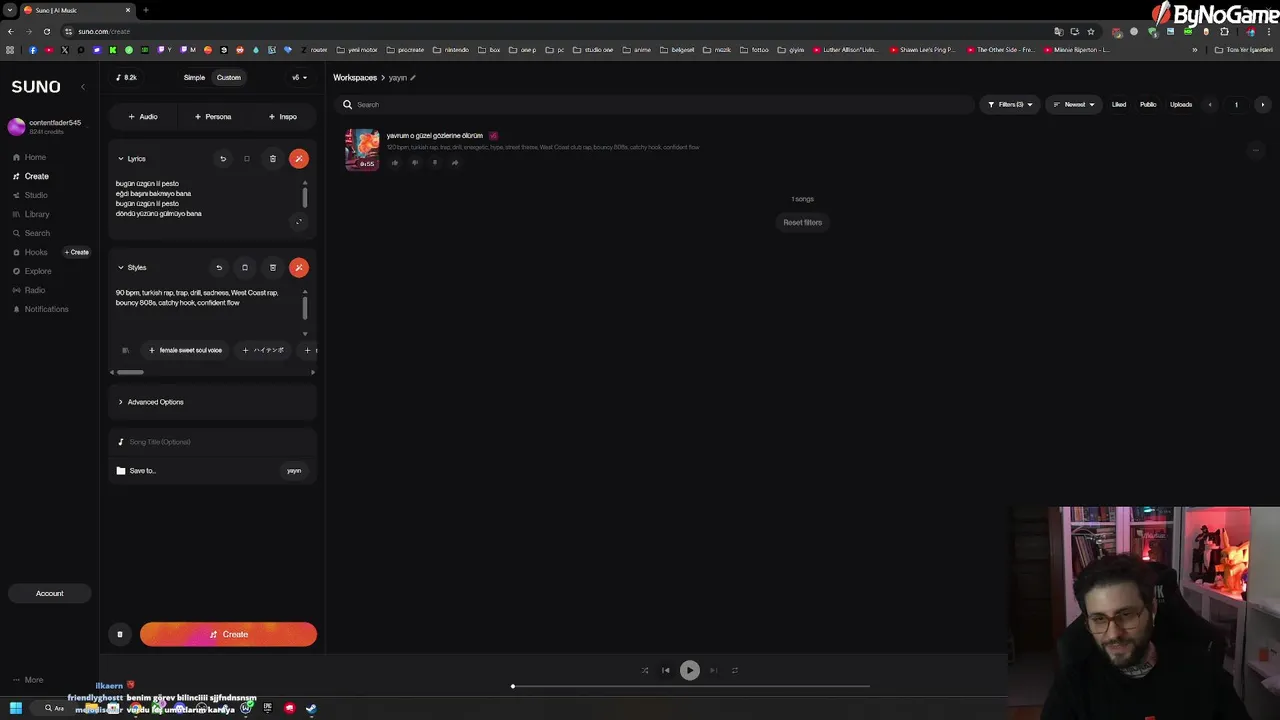Bookmark this page with the star icon

click(1091, 31)
